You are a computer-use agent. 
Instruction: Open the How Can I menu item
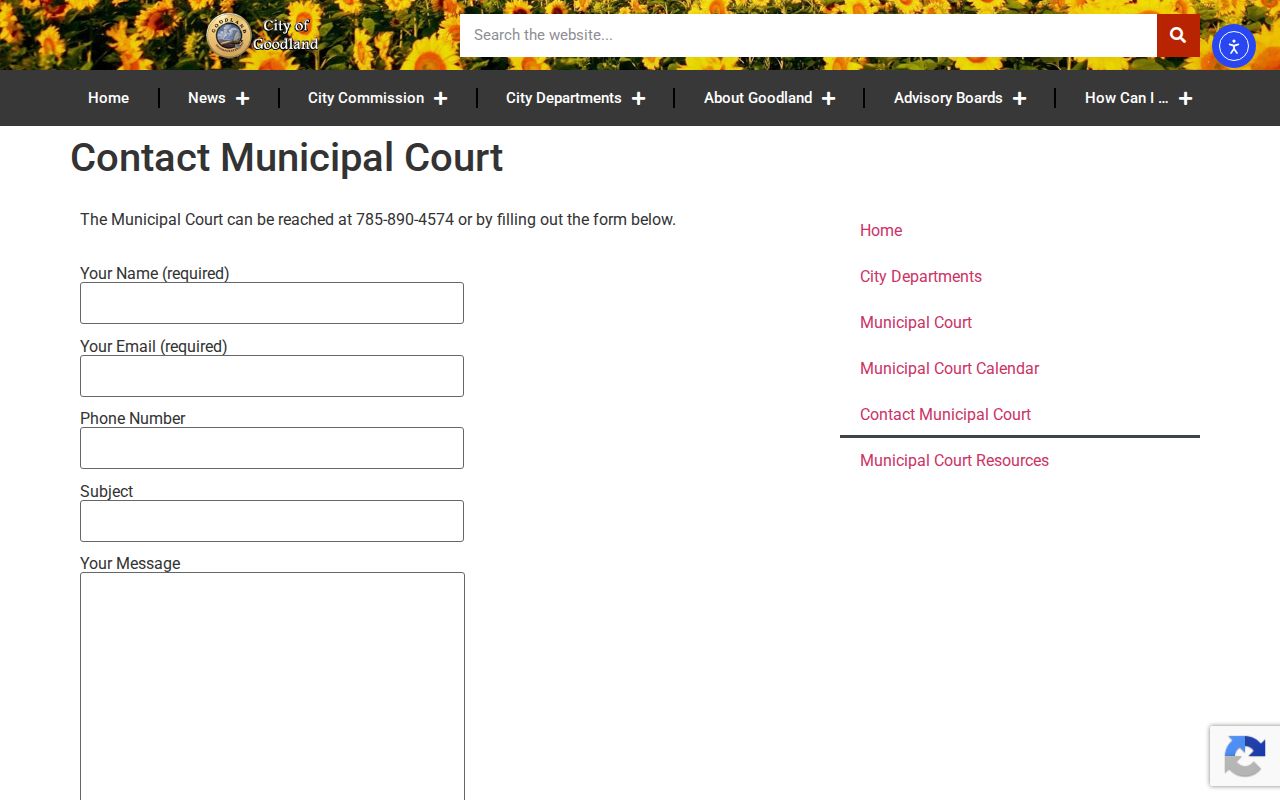pyautogui.click(x=1126, y=98)
